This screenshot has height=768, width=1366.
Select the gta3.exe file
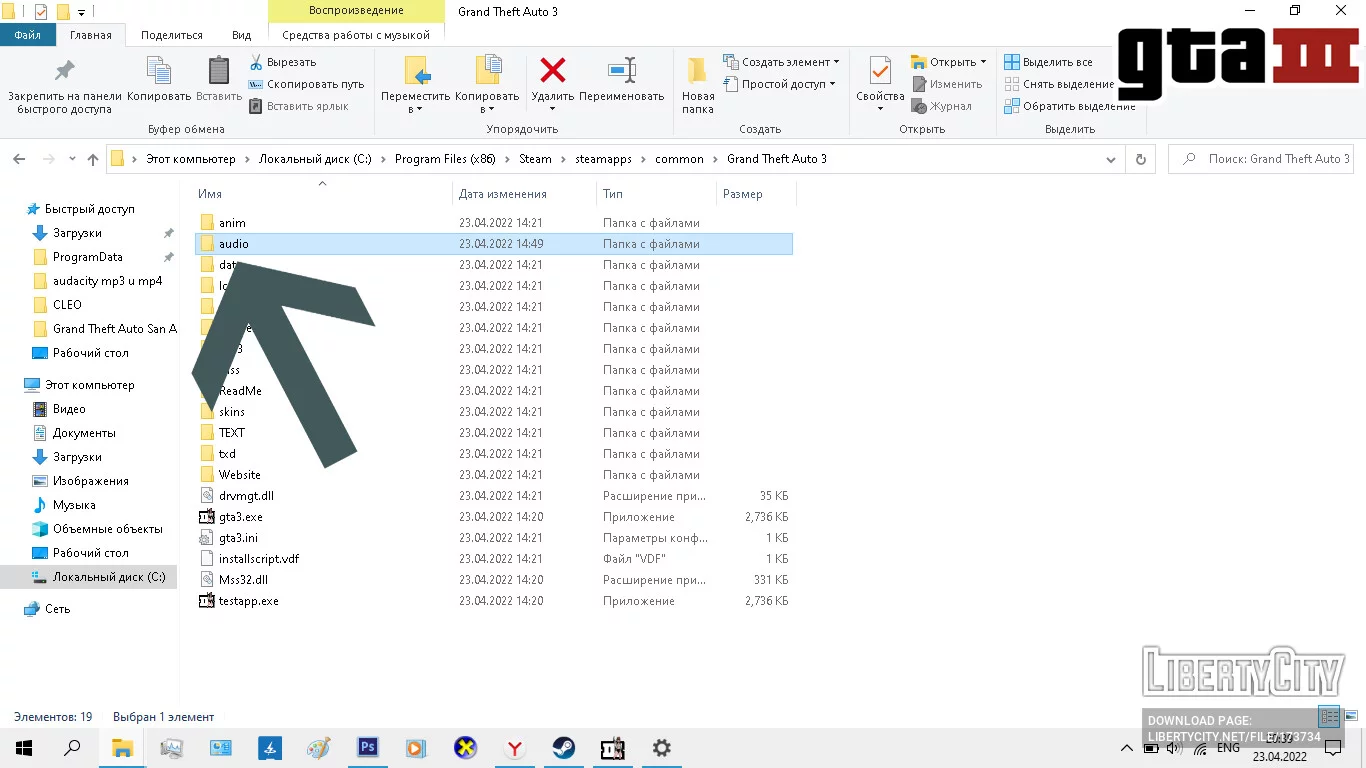pos(241,517)
